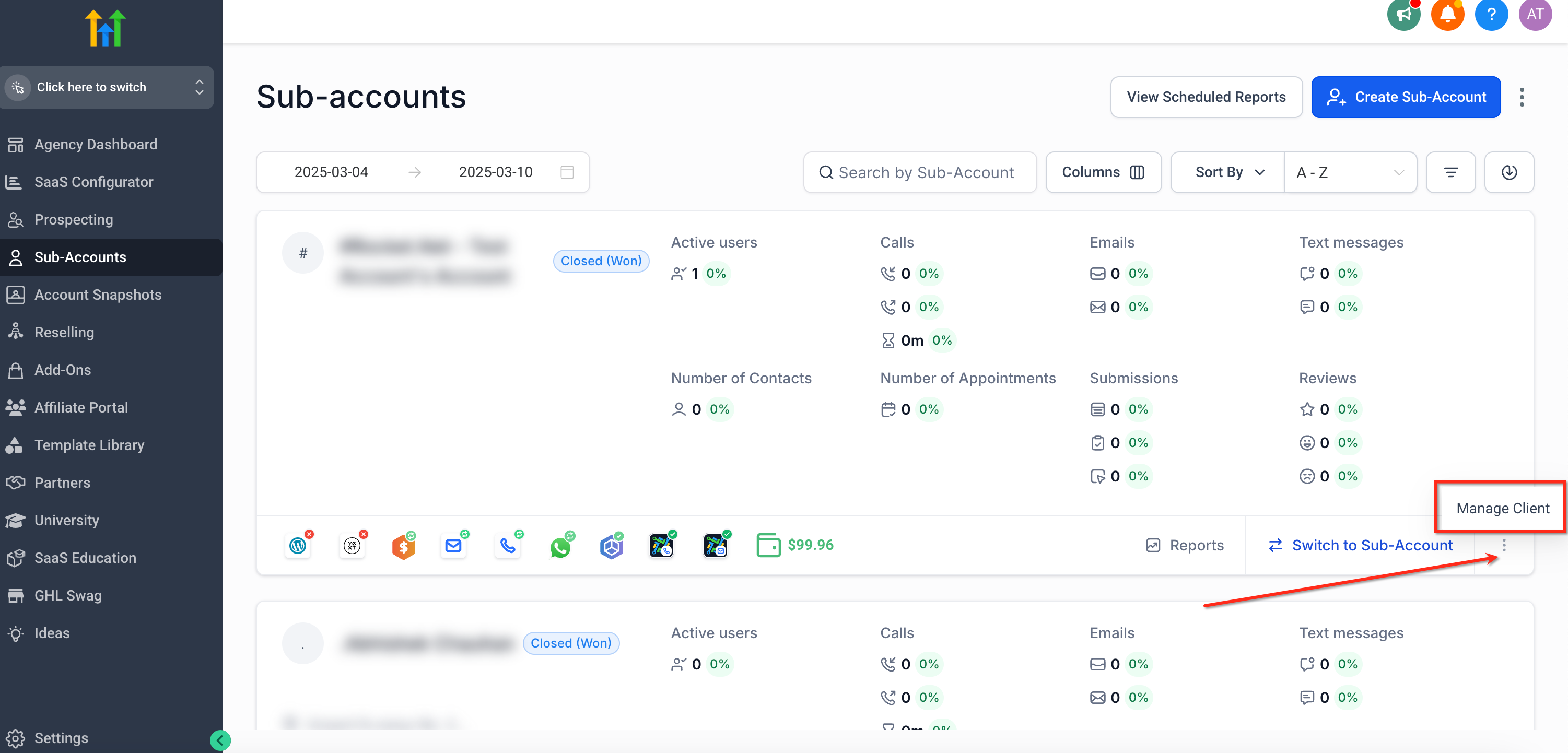Image resolution: width=1568 pixels, height=753 pixels.
Task: Click the download export icon button
Action: [x=1508, y=172]
